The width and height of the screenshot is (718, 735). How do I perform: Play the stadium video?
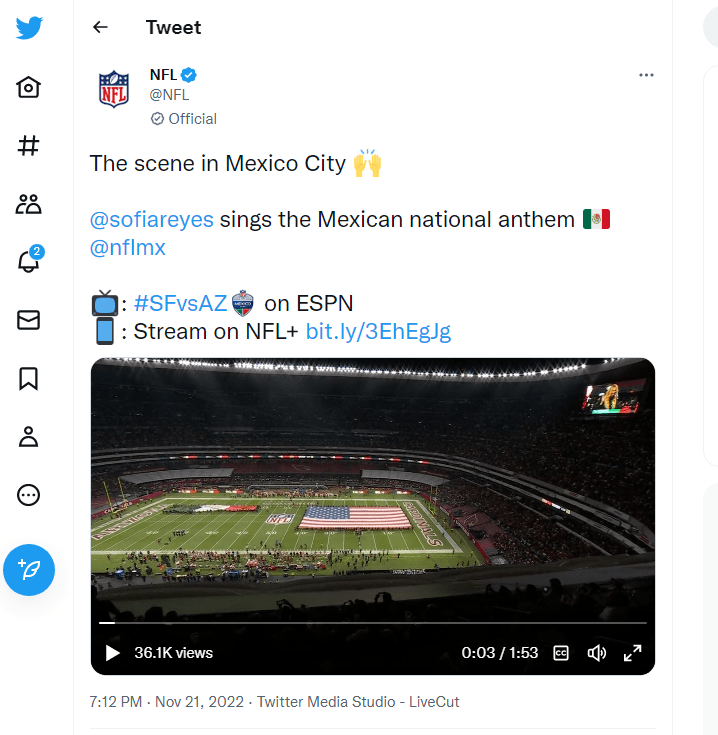(x=112, y=653)
